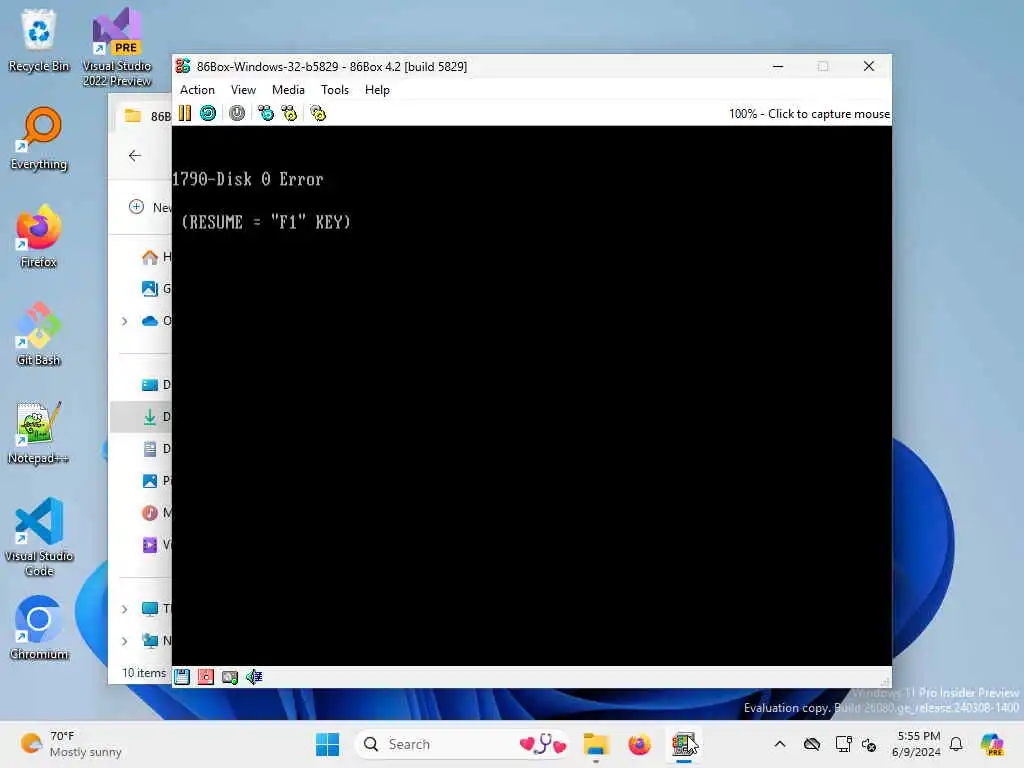Select the OneDrive cloud icon in sidebar
Image resolution: width=1024 pixels, height=768 pixels.
pos(150,321)
